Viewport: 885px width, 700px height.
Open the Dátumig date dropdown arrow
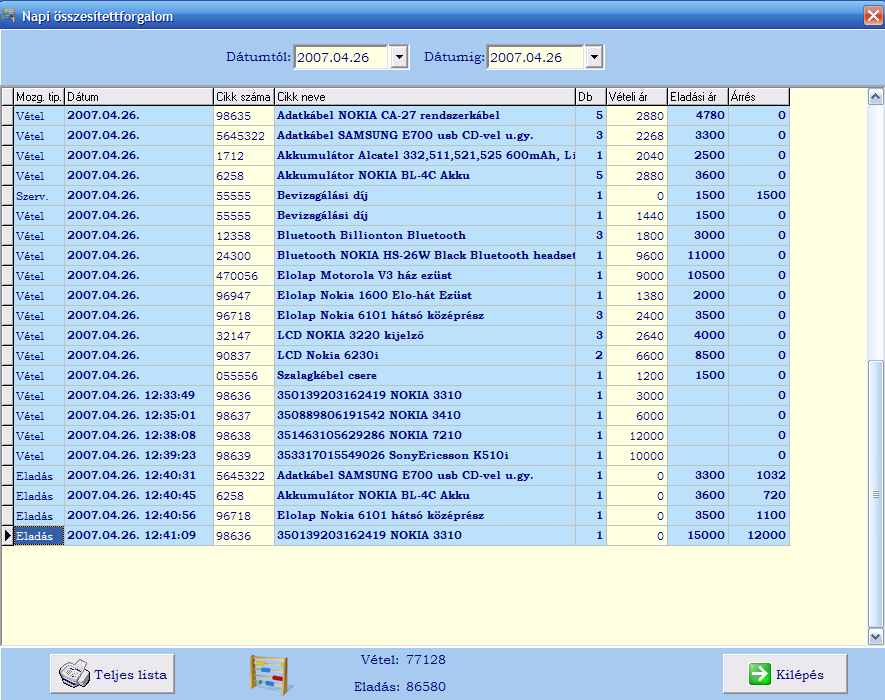coord(594,57)
